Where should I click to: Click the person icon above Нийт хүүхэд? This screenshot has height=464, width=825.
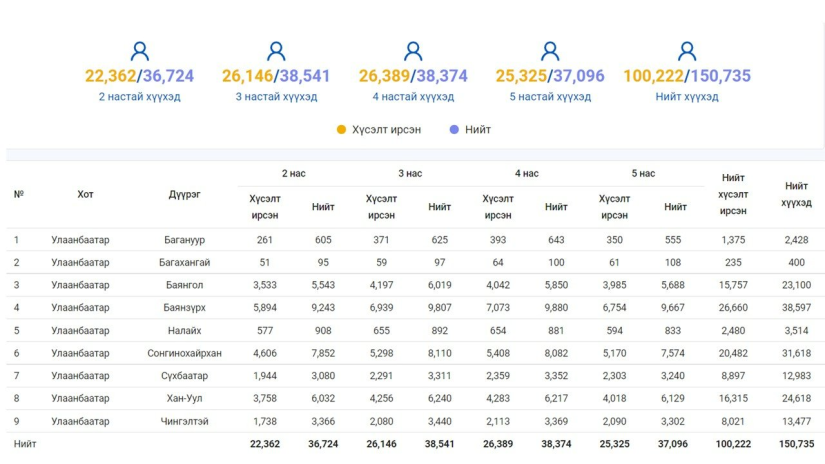(x=687, y=52)
